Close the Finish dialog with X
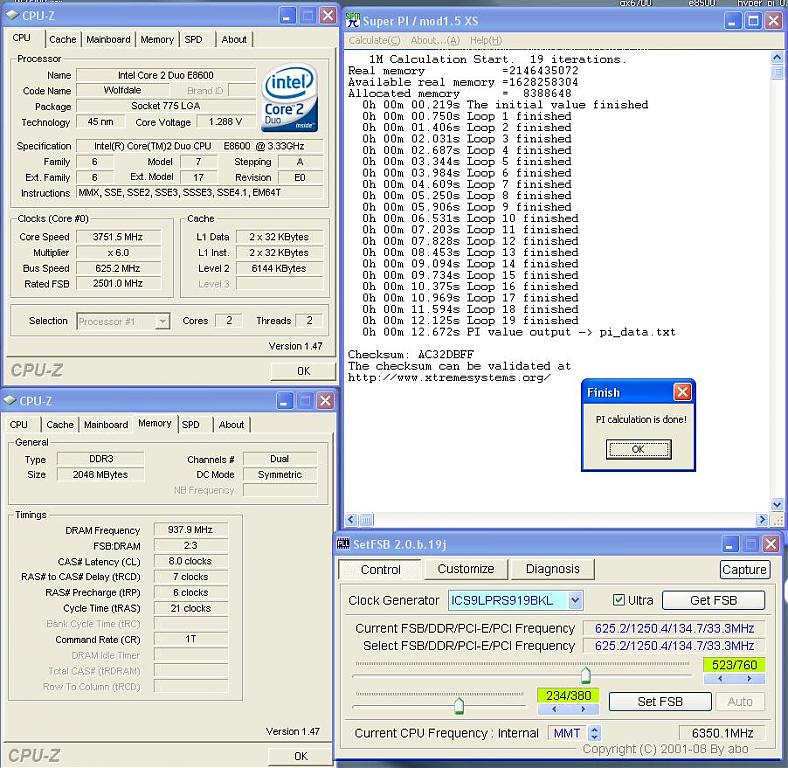 pos(682,392)
